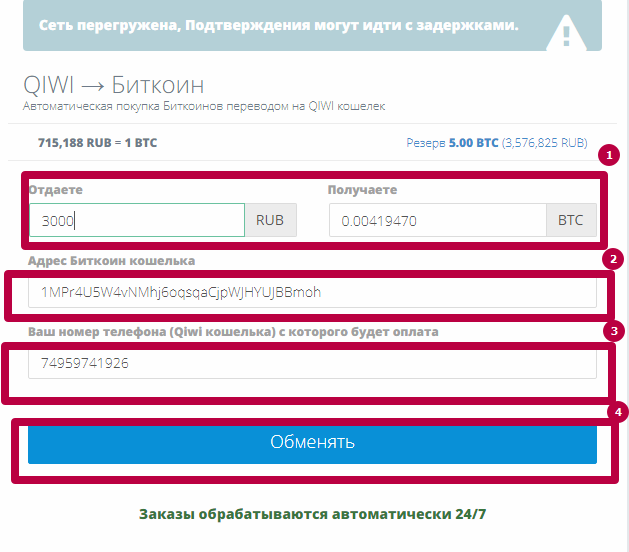Click the Bitcoin wallet address field
Screen dimensions: 629x552
312,292
